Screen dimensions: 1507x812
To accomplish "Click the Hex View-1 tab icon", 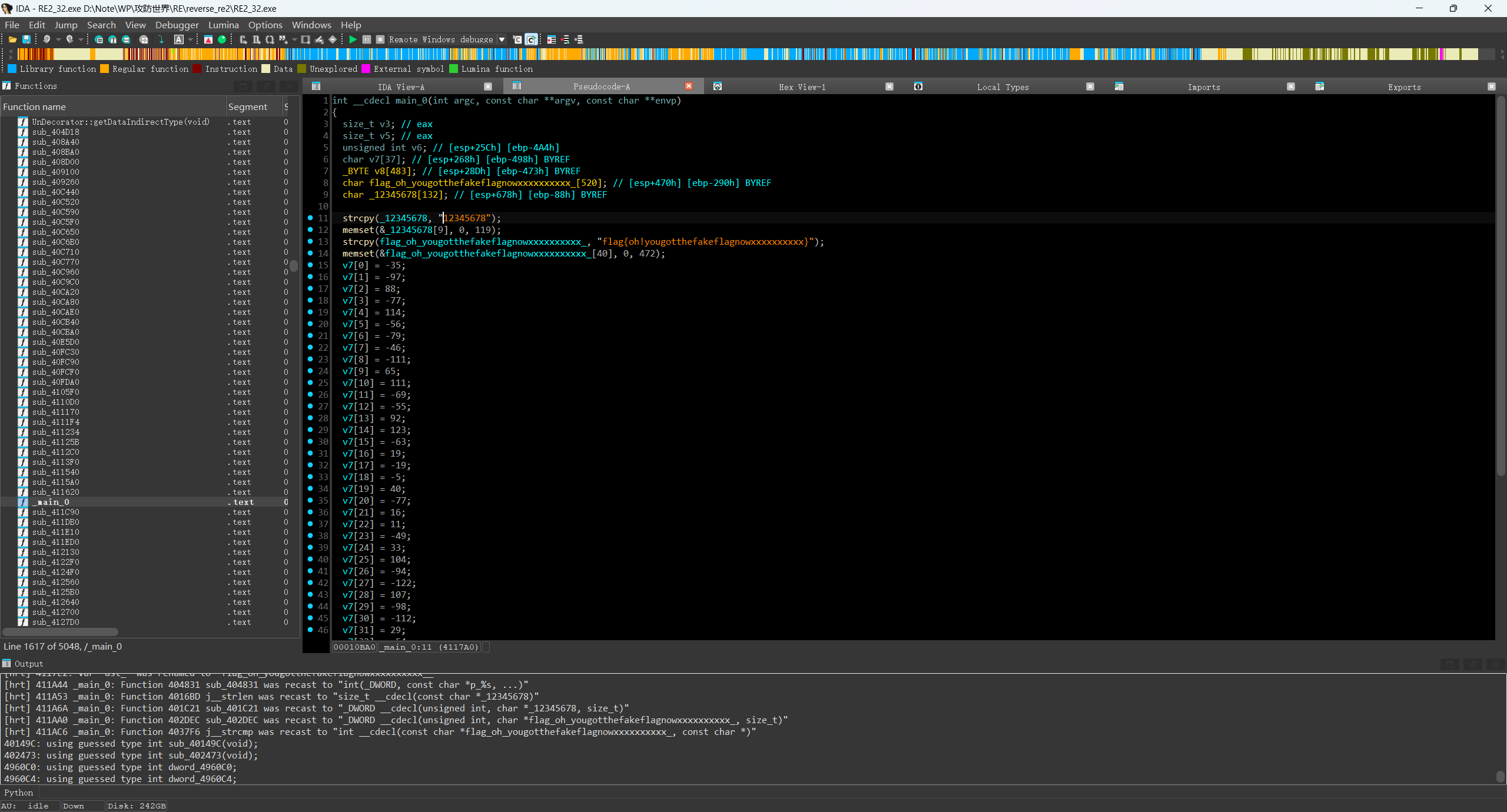I will point(717,86).
